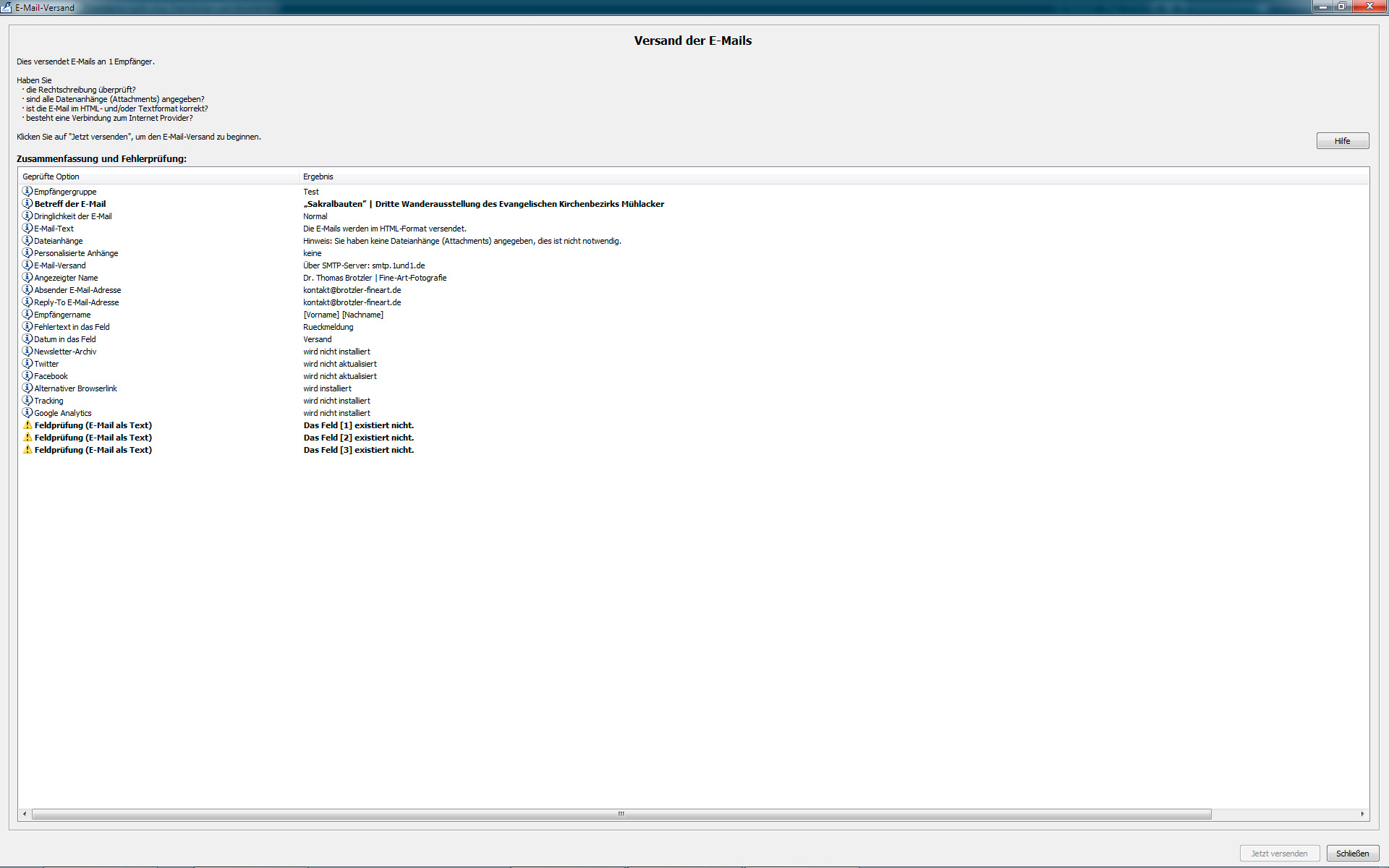Select 'wird installiert' for Browserlink

[x=327, y=388]
